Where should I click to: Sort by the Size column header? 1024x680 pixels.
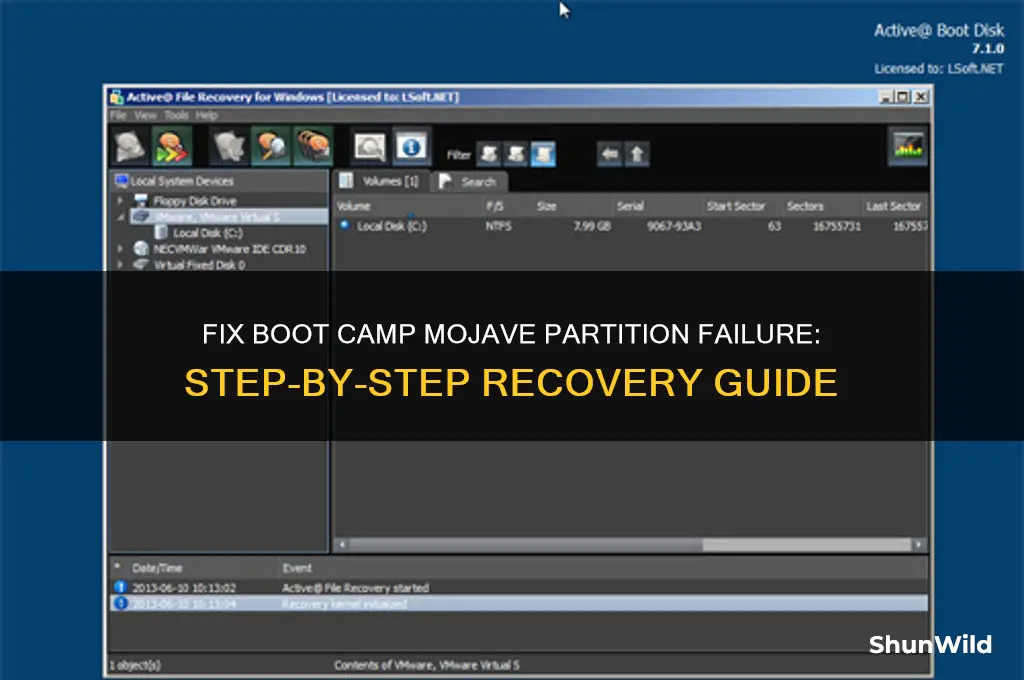point(547,206)
